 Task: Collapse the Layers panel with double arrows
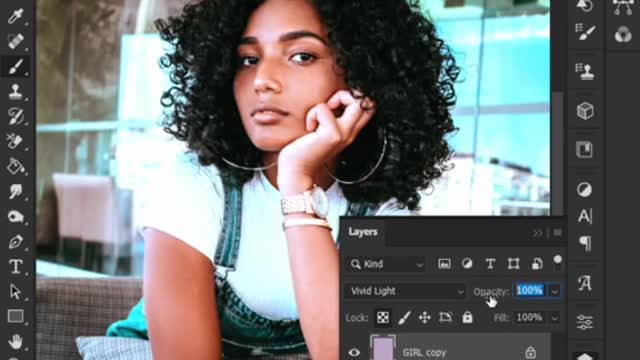537,233
